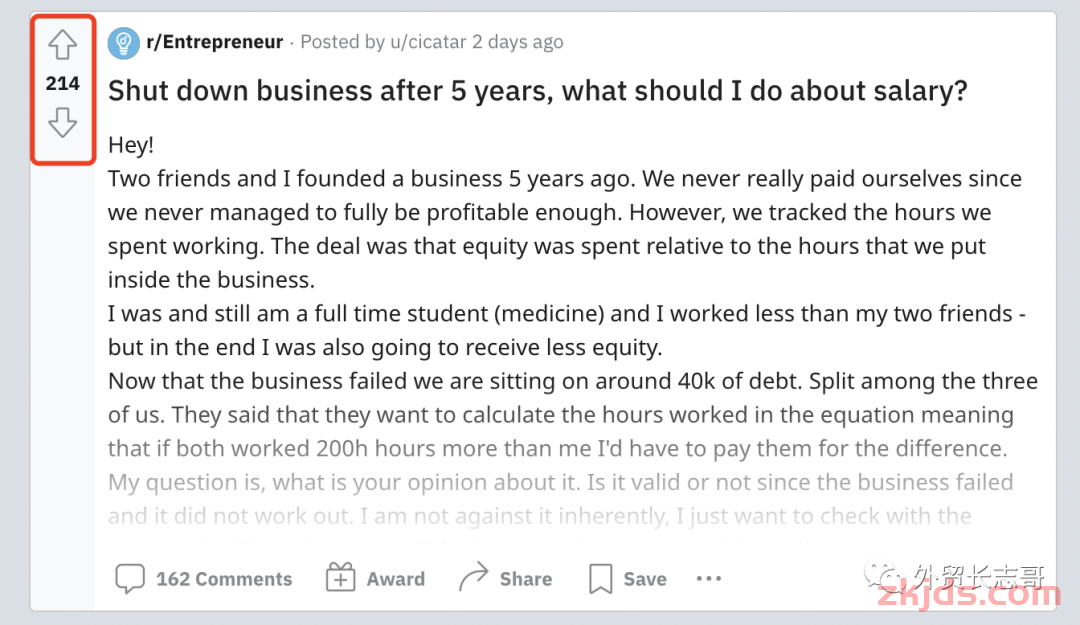Viewport: 1080px width, 625px height.
Task: Upvote the post with the up arrow
Action: [x=63, y=45]
